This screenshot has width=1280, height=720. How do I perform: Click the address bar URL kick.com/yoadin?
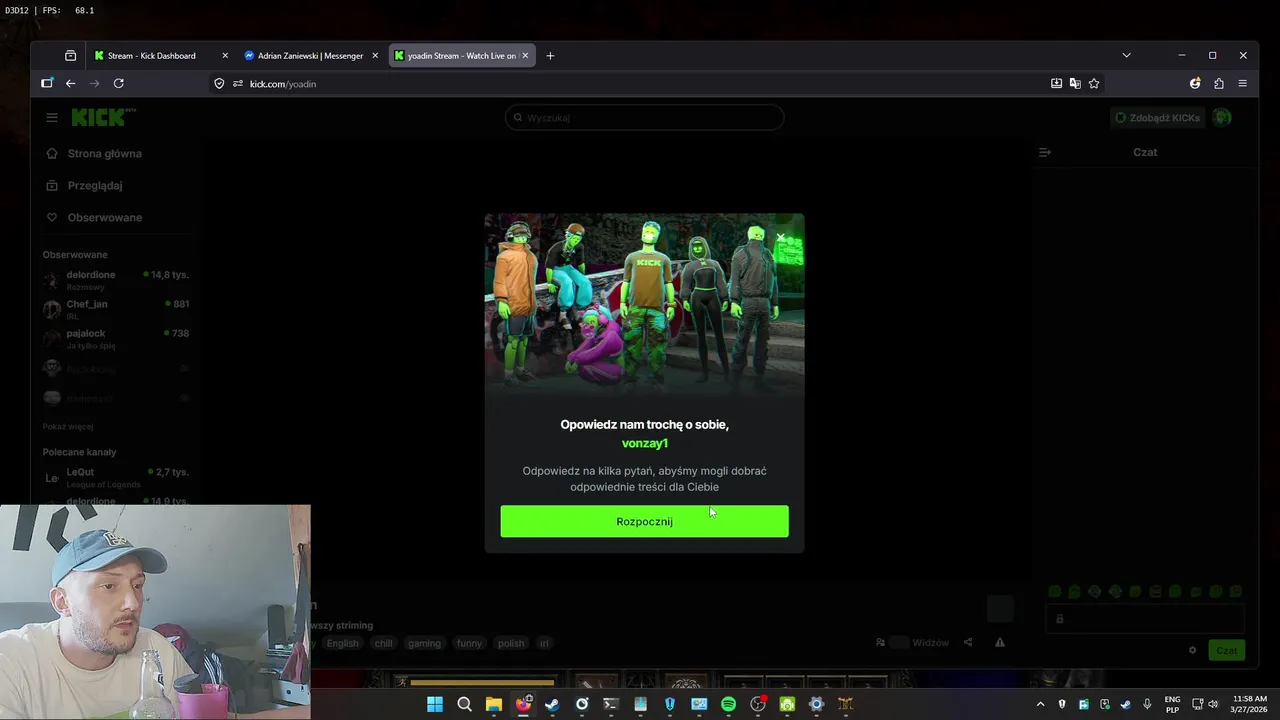coord(283,84)
